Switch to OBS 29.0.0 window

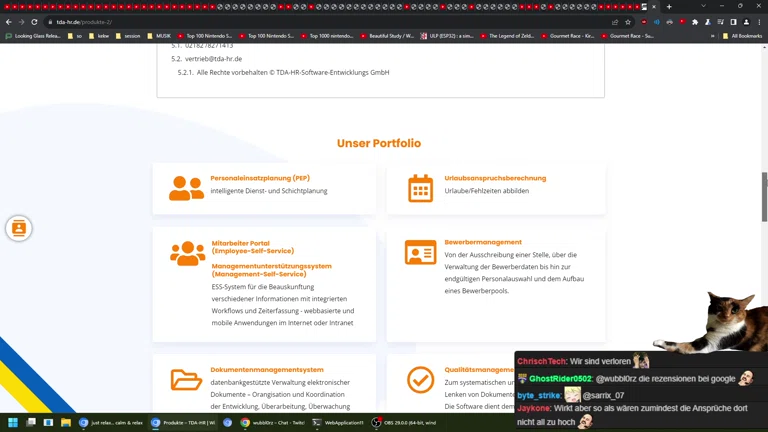405,423
